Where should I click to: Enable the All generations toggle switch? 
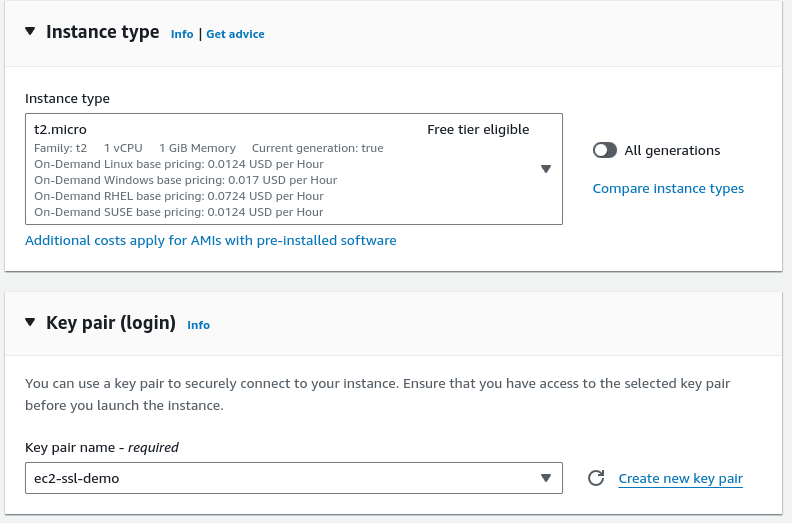click(x=604, y=150)
